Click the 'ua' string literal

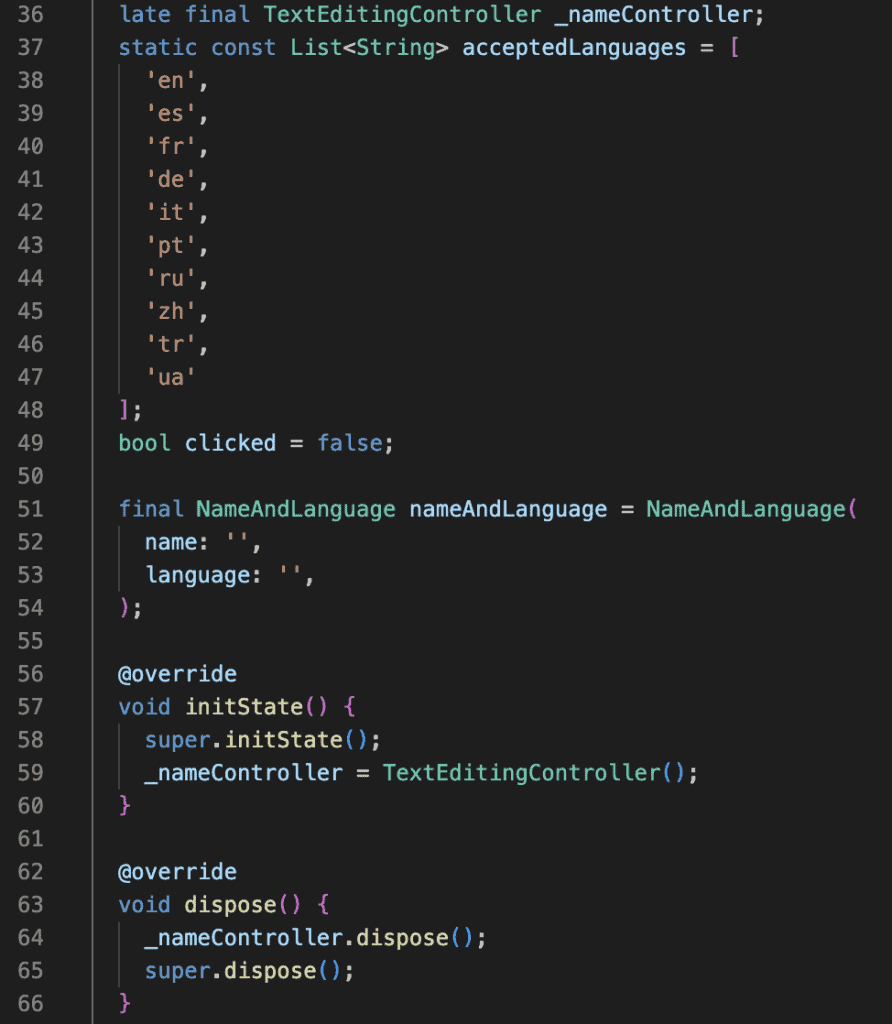tap(170, 377)
